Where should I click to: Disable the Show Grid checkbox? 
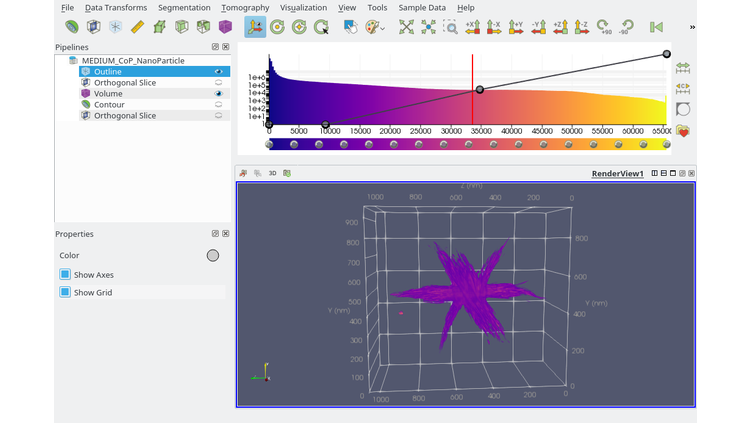[x=65, y=292]
